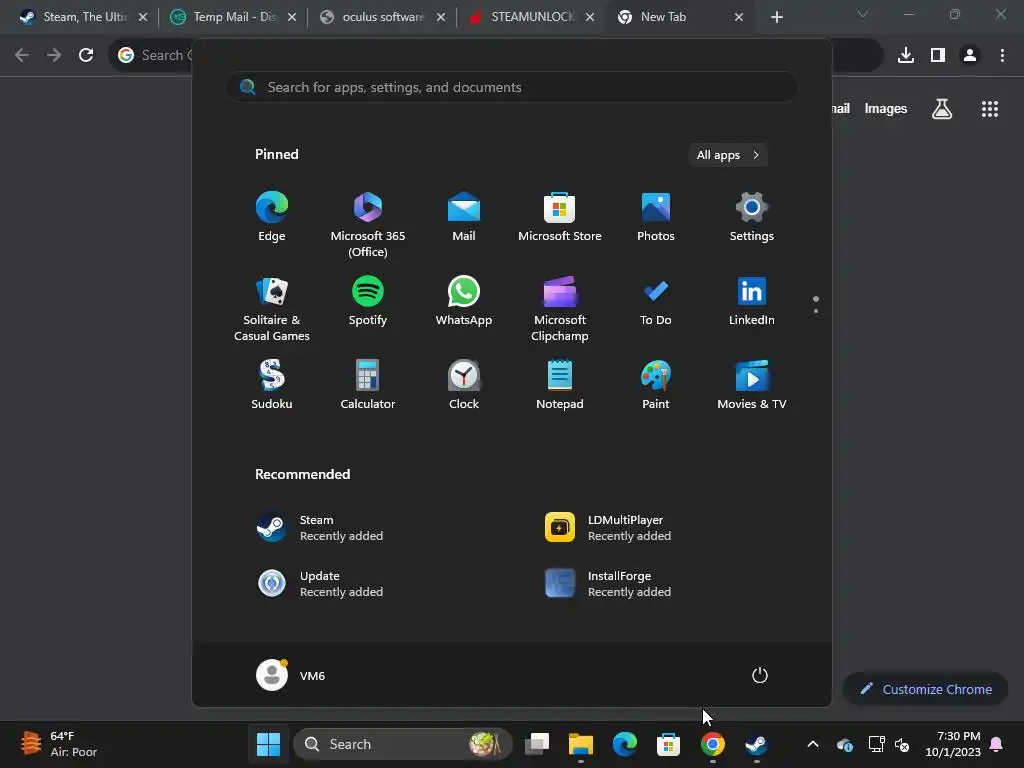This screenshot has height=768, width=1024.
Task: Click the Windows Start button
Action: 268,744
